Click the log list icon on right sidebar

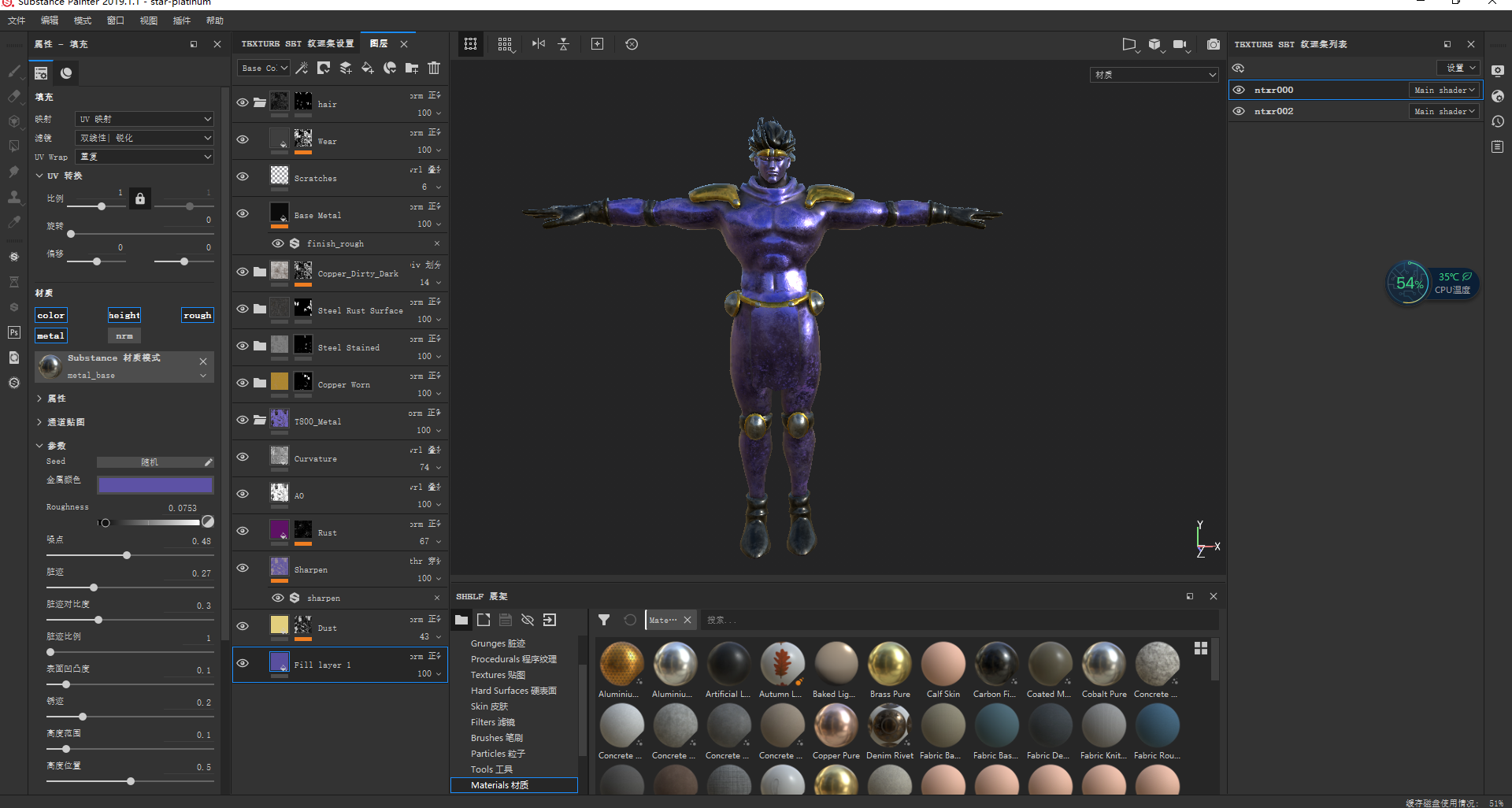(1498, 146)
